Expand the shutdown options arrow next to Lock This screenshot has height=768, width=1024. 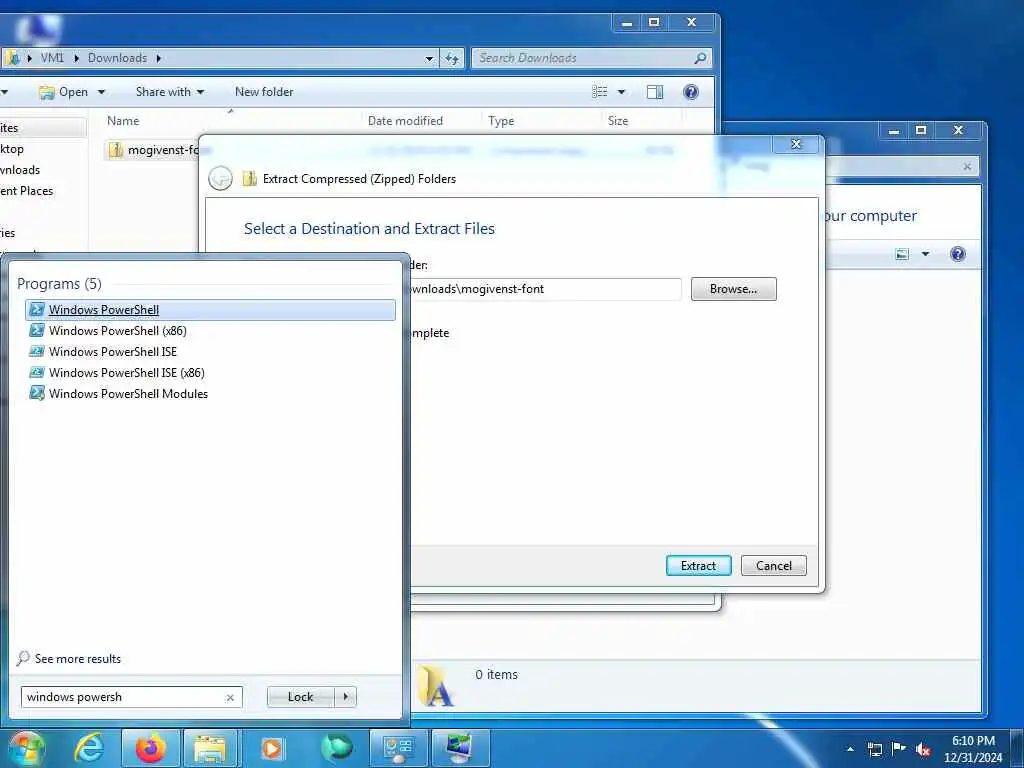(x=345, y=697)
